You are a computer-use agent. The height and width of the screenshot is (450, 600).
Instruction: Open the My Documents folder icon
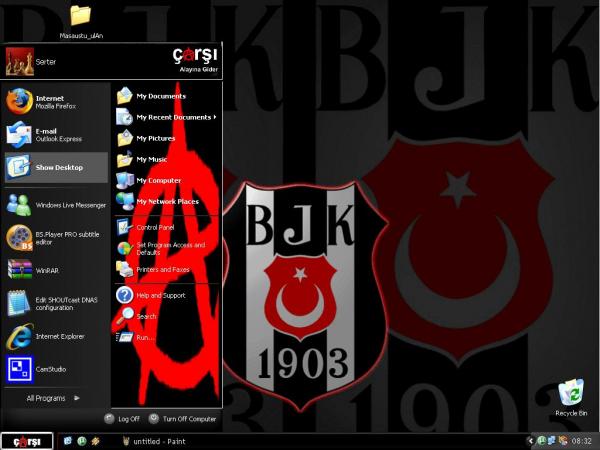pos(125,96)
